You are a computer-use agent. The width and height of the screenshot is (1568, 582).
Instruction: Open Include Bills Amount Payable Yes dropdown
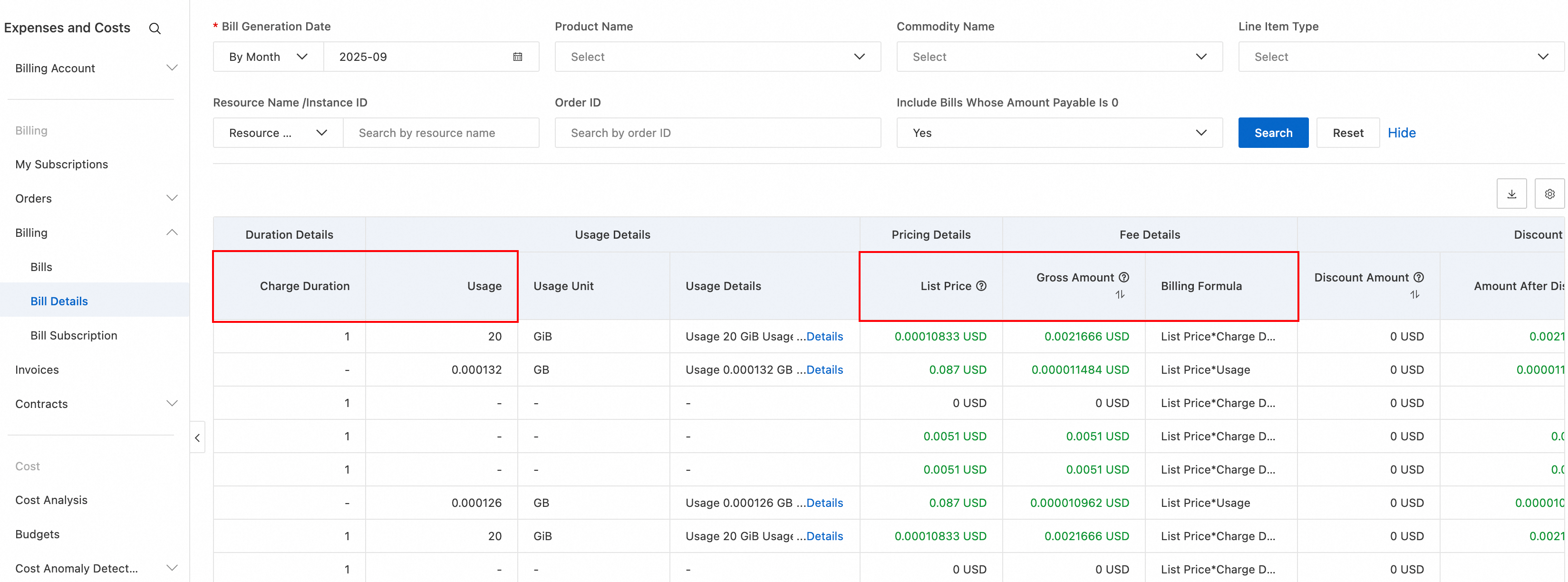1058,133
